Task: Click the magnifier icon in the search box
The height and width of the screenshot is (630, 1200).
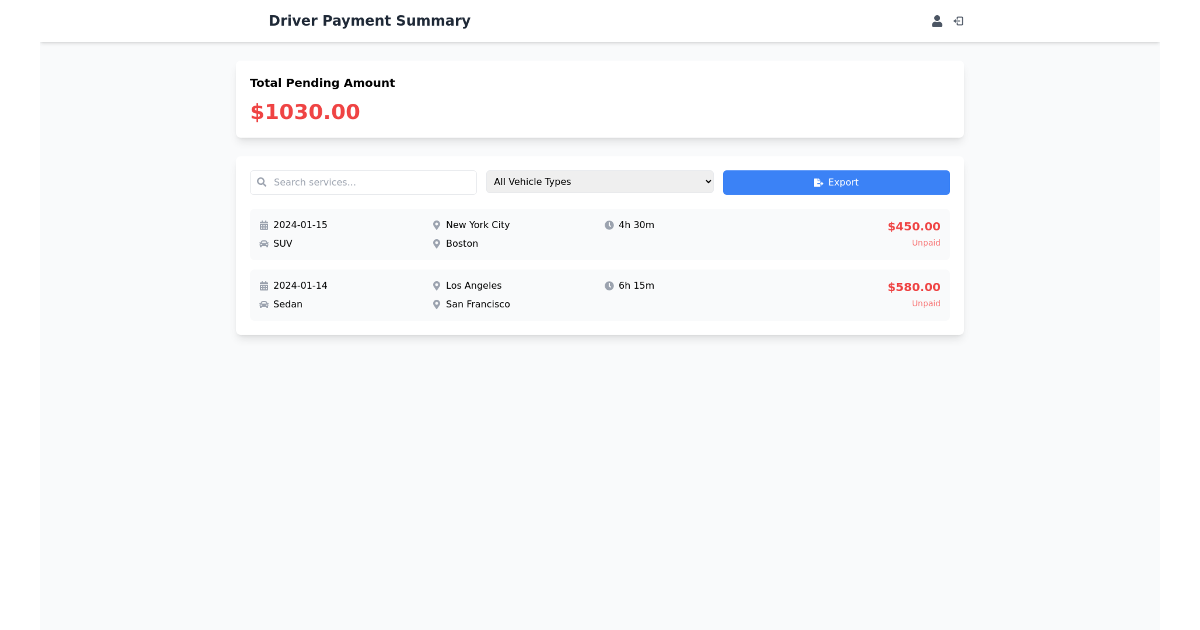Action: click(x=261, y=182)
